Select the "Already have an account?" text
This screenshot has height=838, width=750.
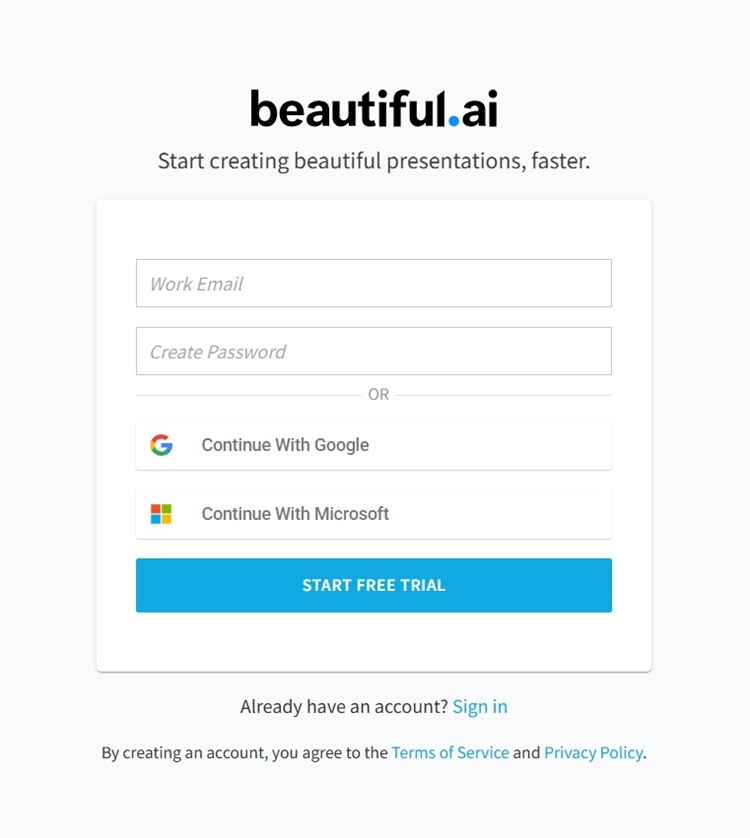click(343, 706)
